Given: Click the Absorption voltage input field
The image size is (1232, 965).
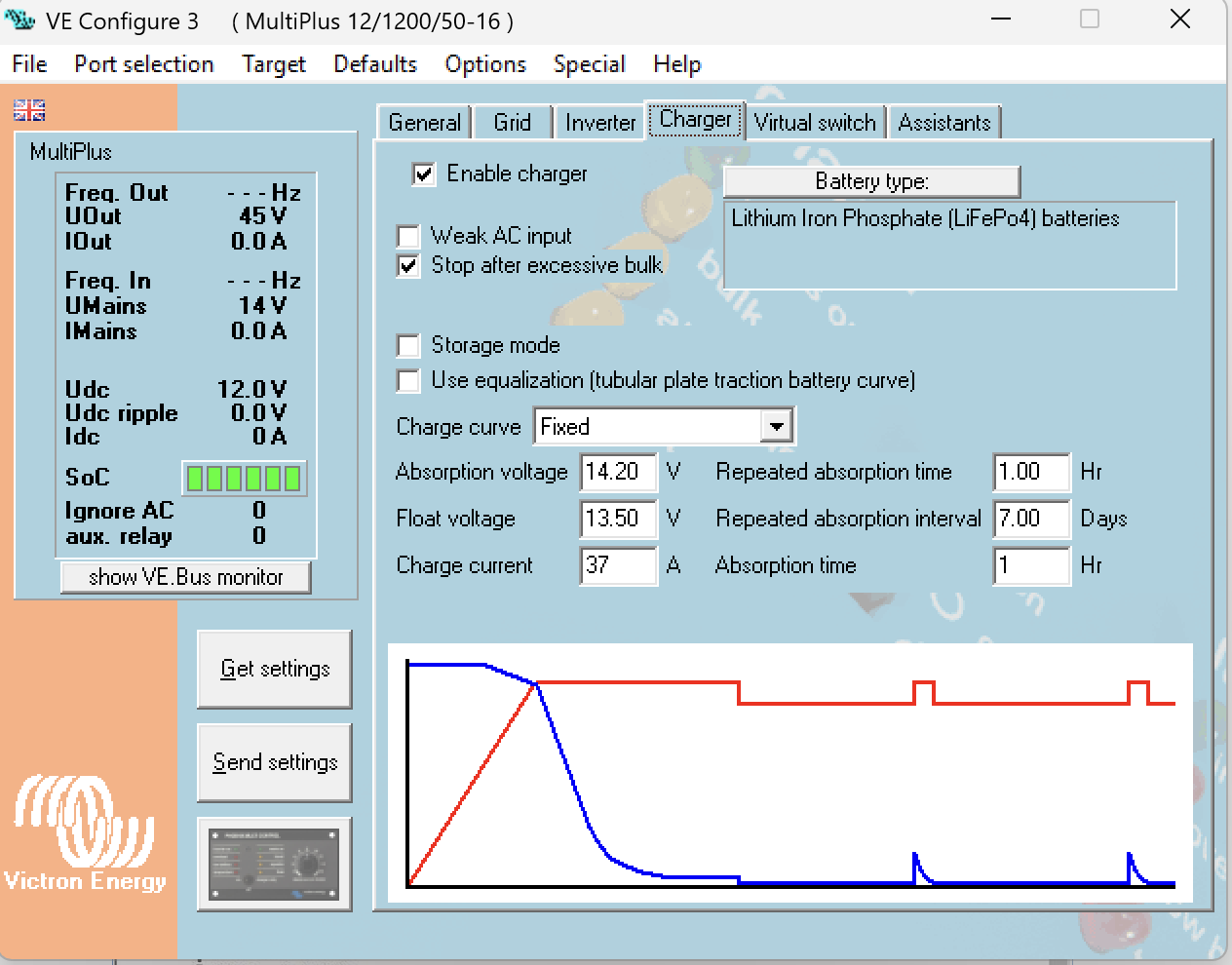Looking at the screenshot, I should tap(619, 472).
